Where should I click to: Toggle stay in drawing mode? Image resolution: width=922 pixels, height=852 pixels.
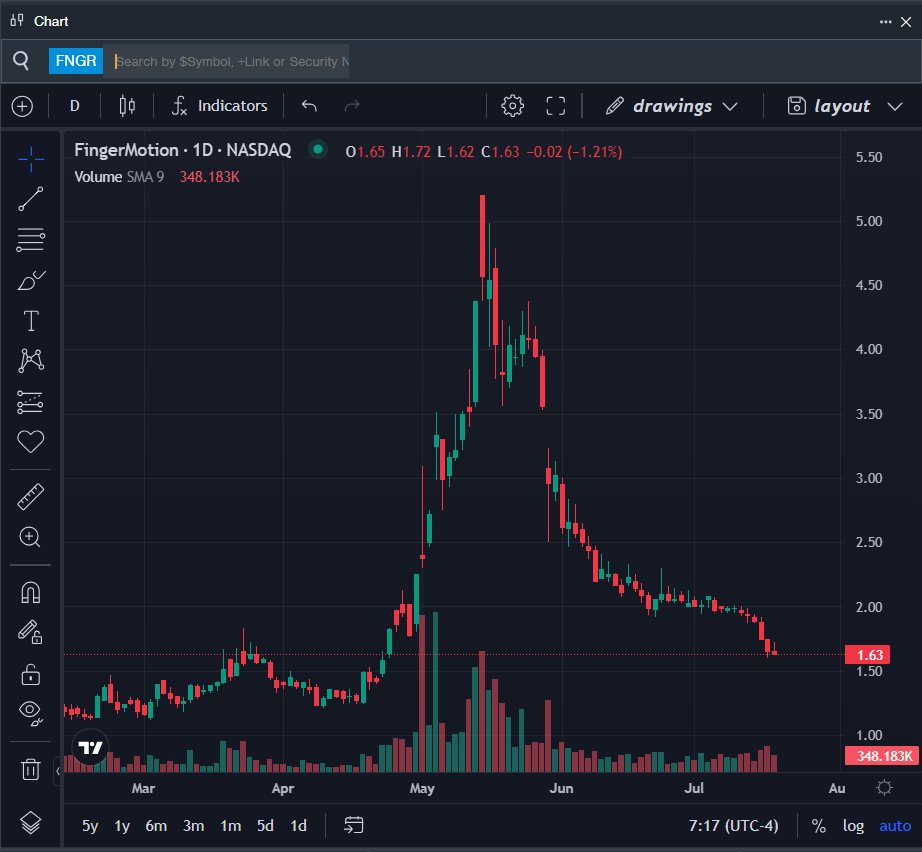31,633
